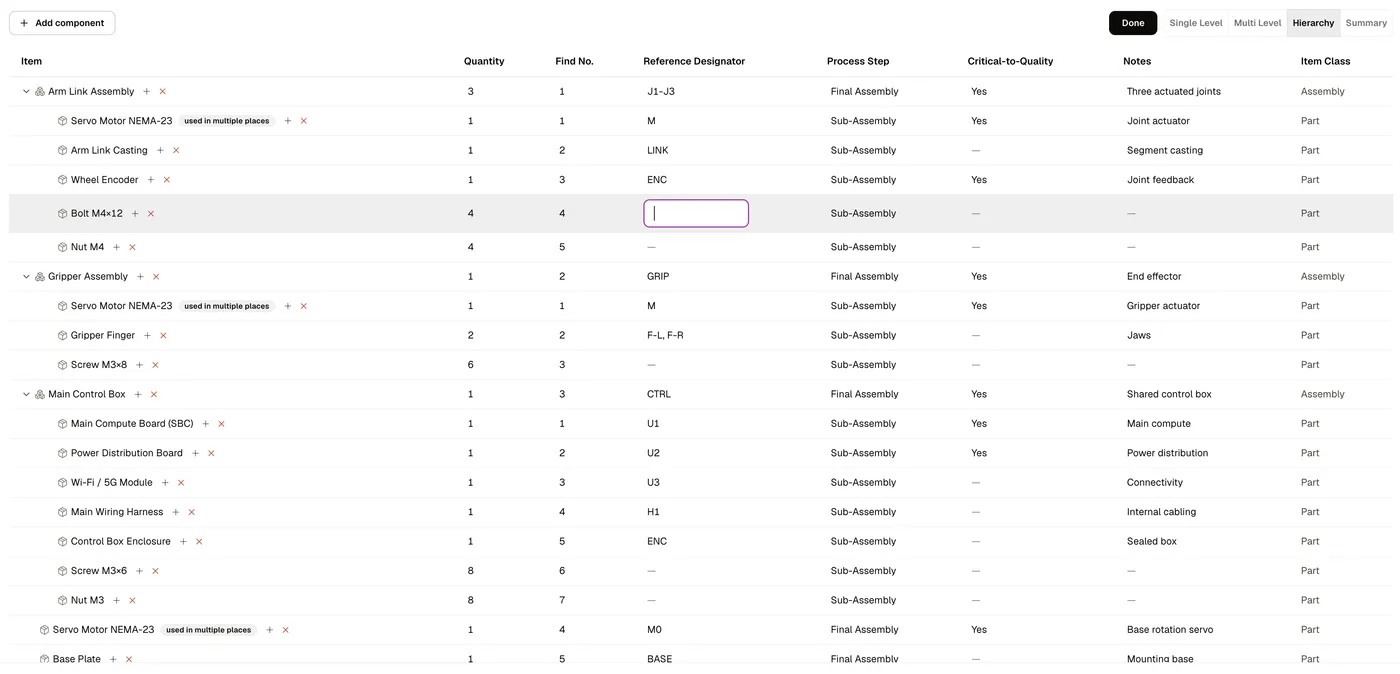Click the Quantity column header

[x=484, y=61]
